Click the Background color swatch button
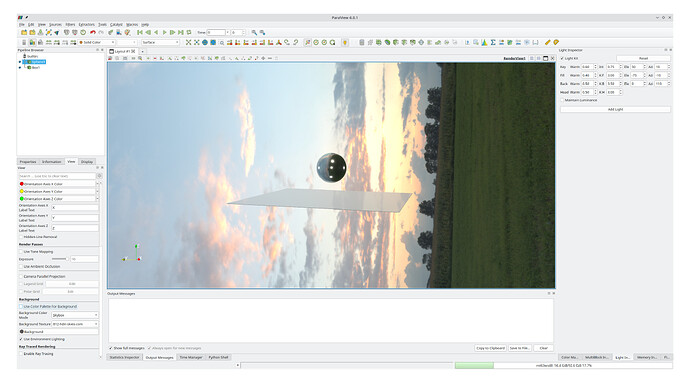The height and width of the screenshot is (388, 690). click(58, 332)
